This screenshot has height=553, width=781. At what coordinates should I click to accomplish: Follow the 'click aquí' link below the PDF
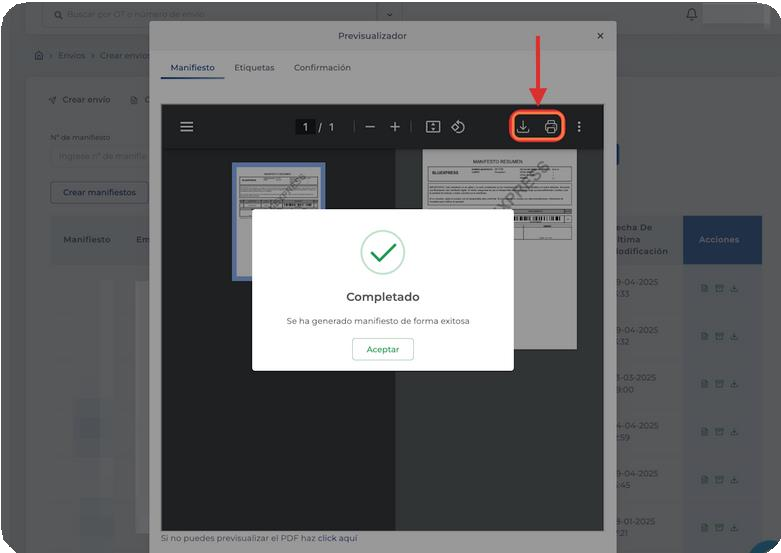coord(337,538)
